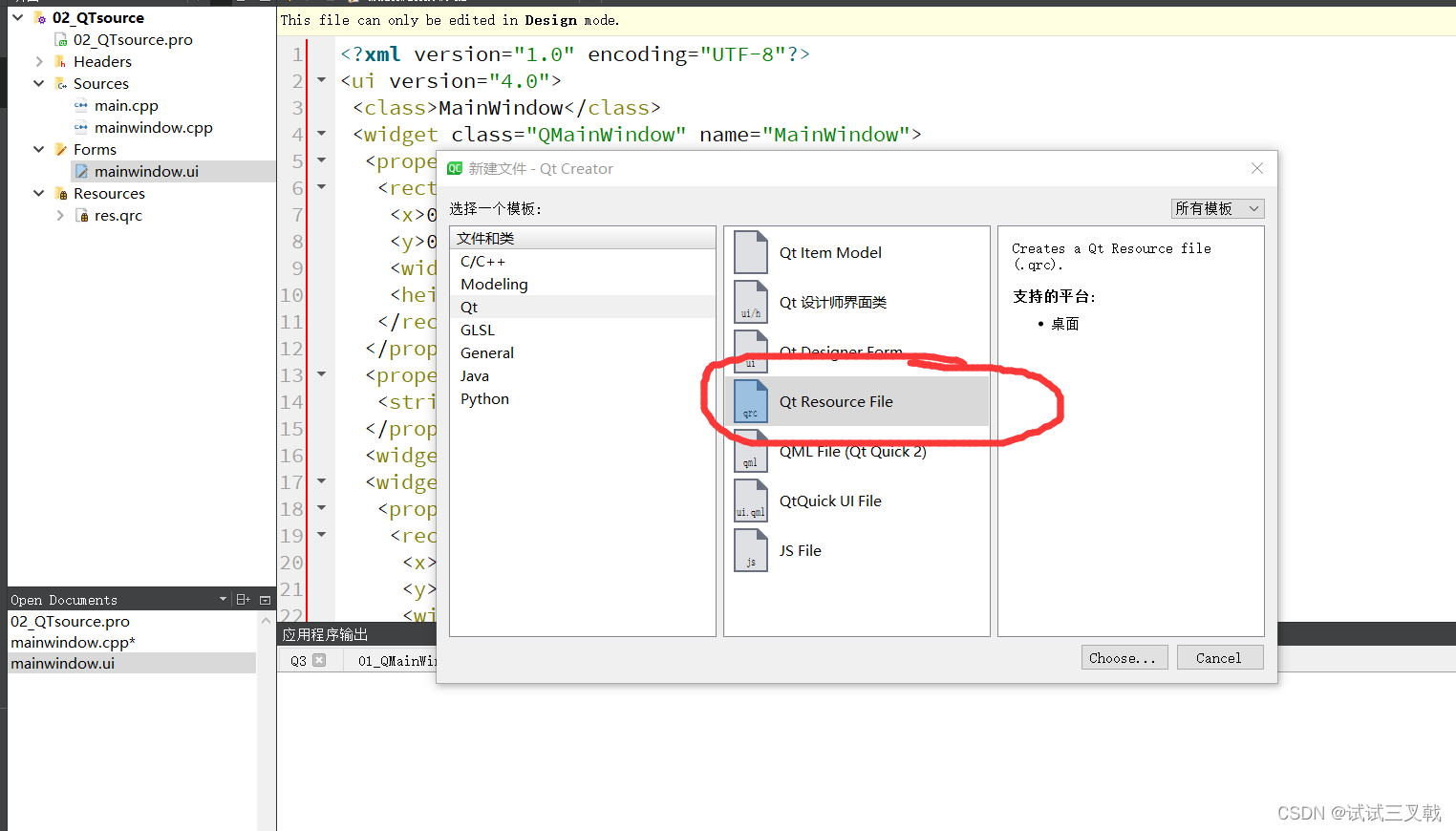
Task: Select the Python category
Action: (x=583, y=398)
